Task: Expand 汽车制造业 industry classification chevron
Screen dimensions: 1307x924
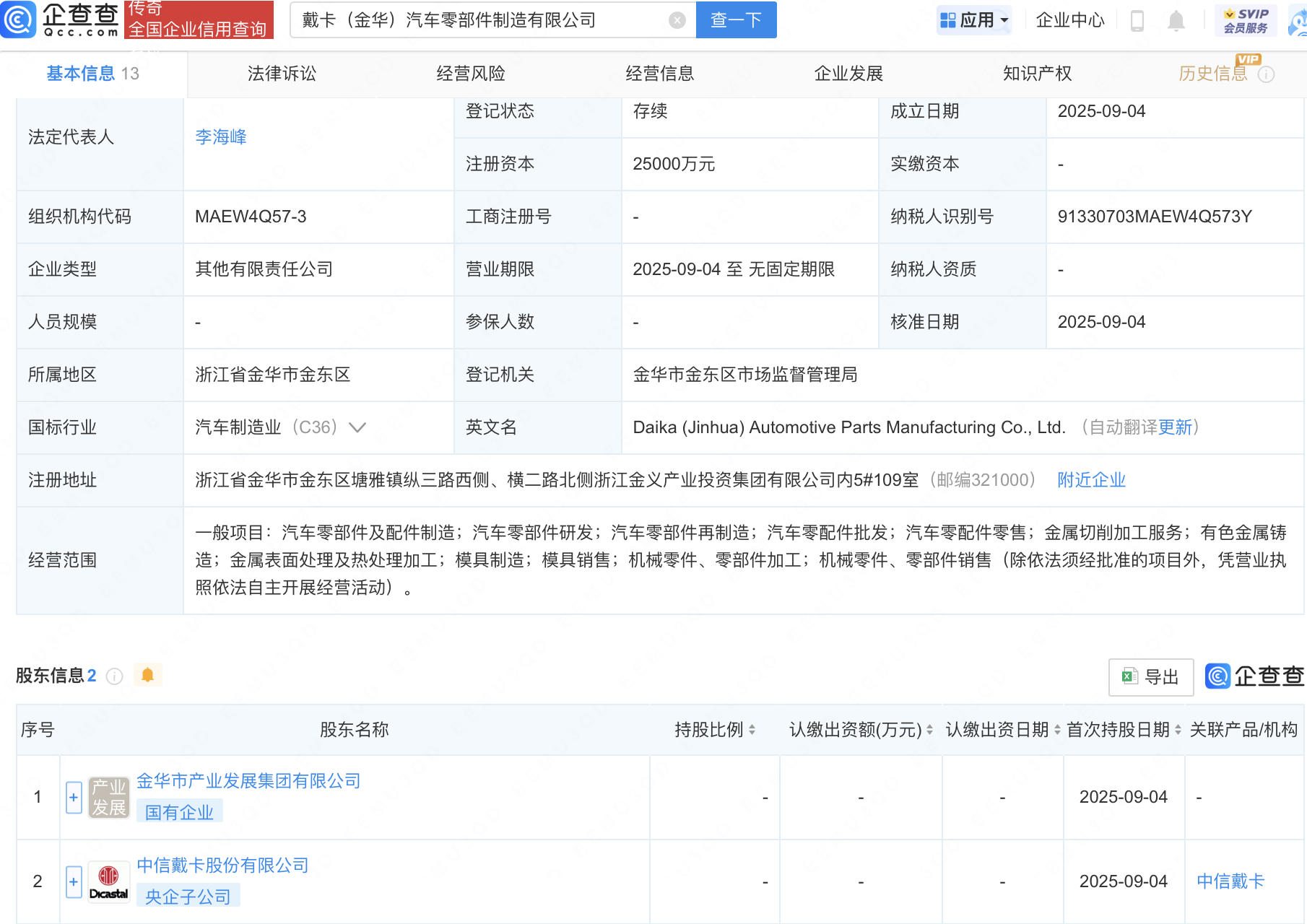Action: tap(357, 427)
